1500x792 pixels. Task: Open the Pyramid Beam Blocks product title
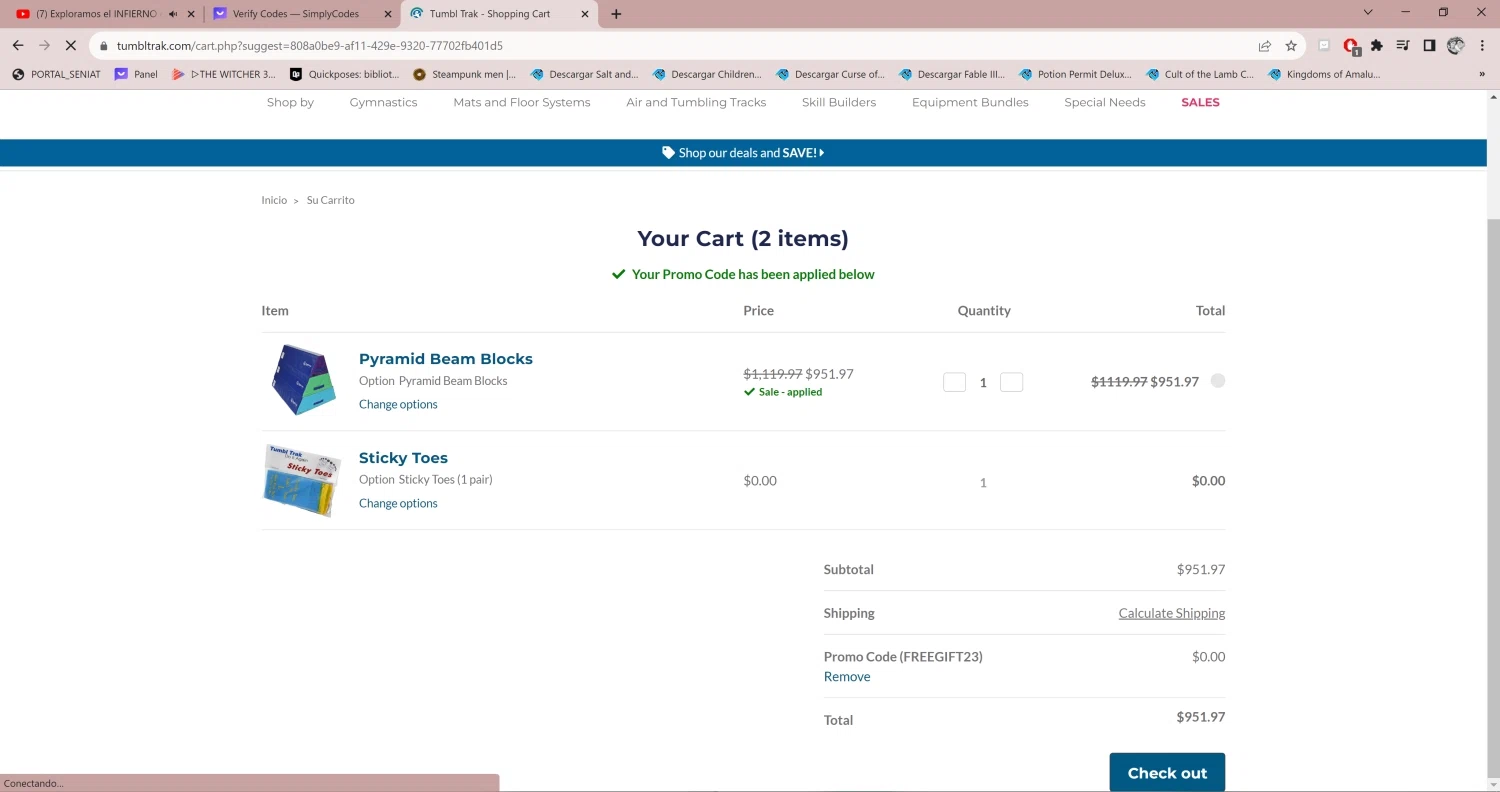click(446, 359)
